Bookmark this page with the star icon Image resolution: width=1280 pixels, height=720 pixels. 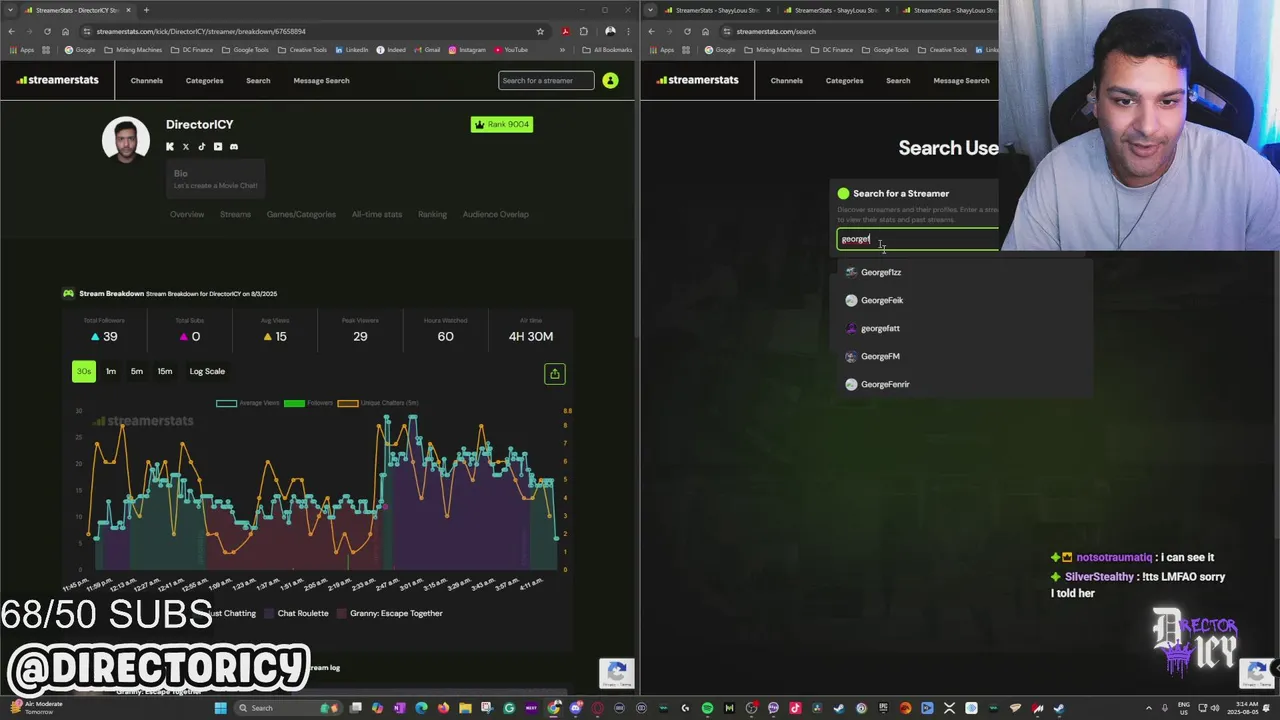(540, 31)
